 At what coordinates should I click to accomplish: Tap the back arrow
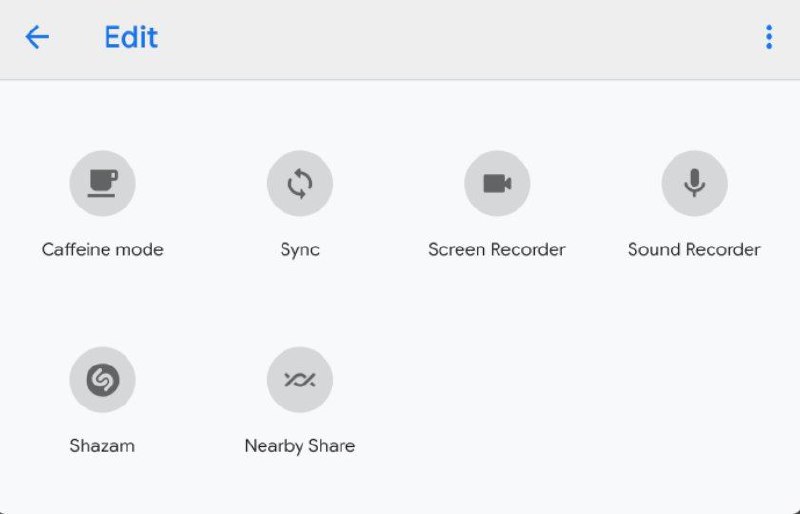(x=37, y=38)
